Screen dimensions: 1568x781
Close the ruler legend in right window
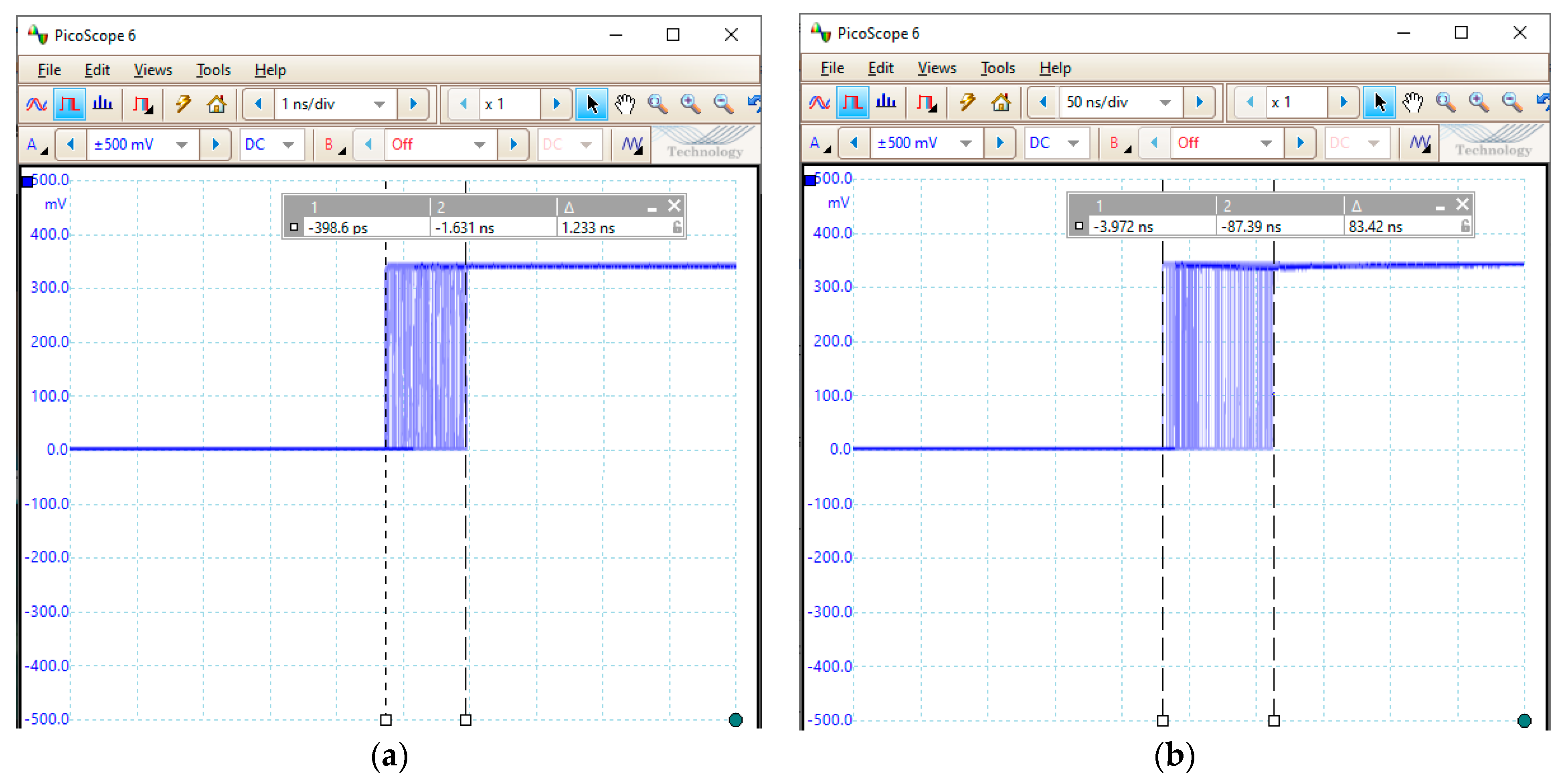click(1462, 204)
